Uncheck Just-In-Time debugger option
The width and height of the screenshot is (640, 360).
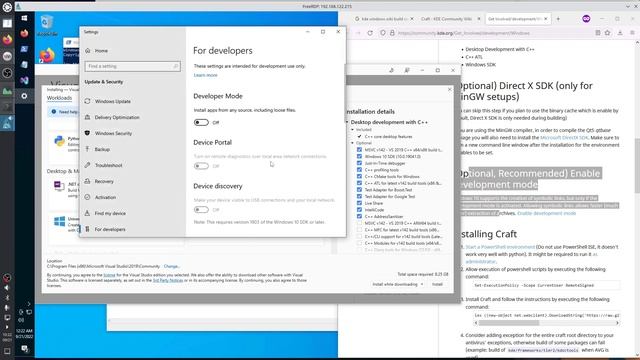pos(359,163)
